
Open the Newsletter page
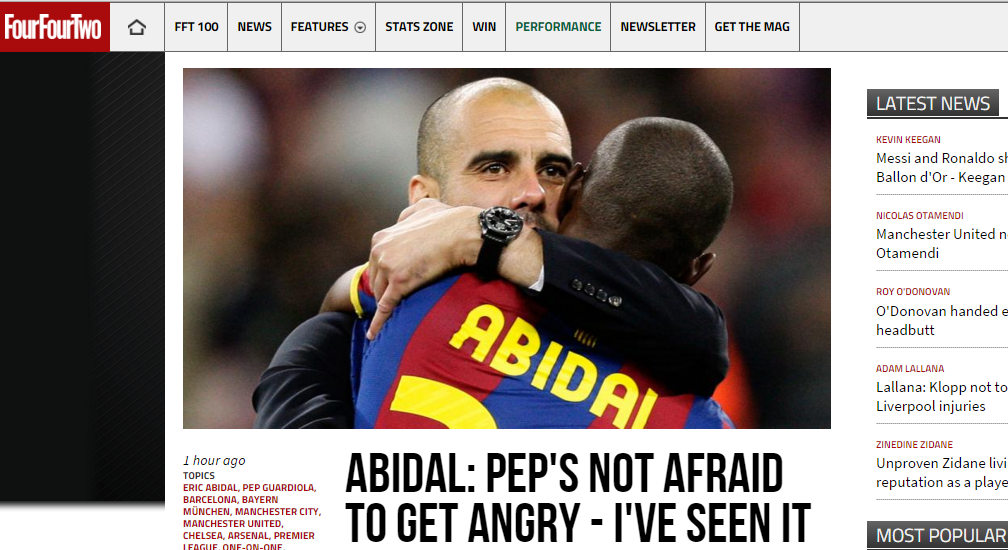658,27
